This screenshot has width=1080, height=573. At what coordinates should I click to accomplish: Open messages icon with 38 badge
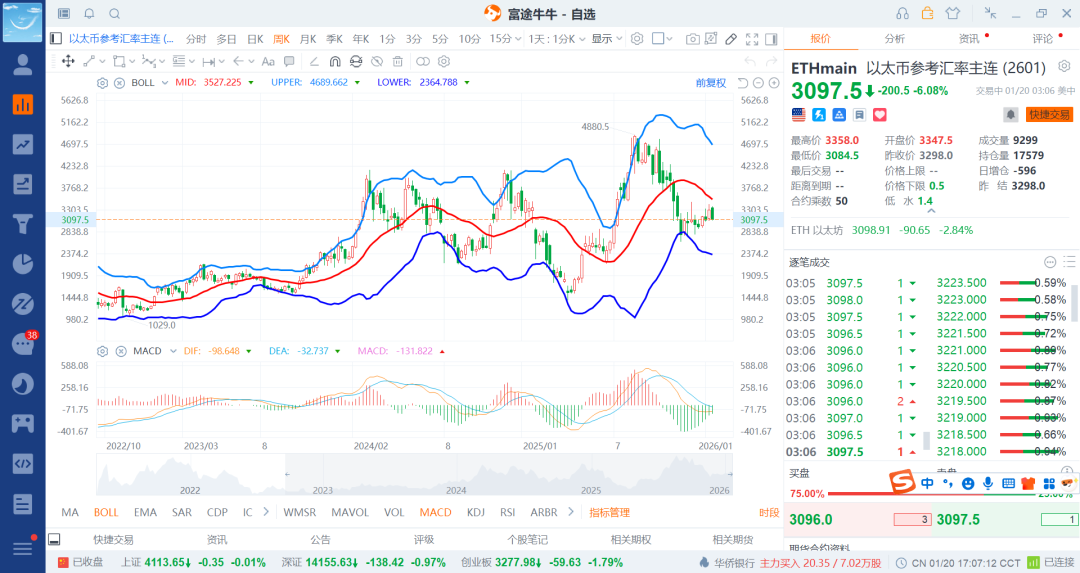tap(22, 344)
